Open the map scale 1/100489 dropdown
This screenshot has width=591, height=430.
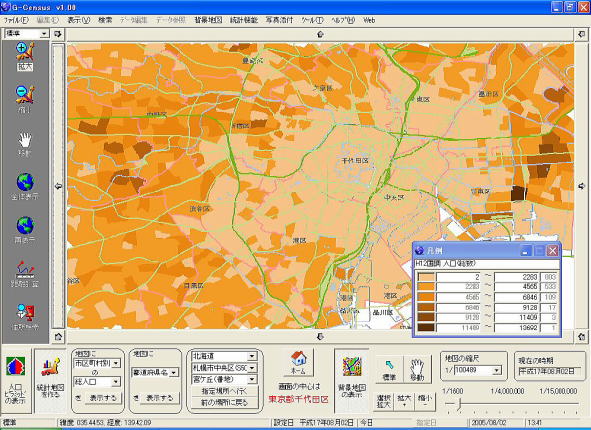point(497,370)
